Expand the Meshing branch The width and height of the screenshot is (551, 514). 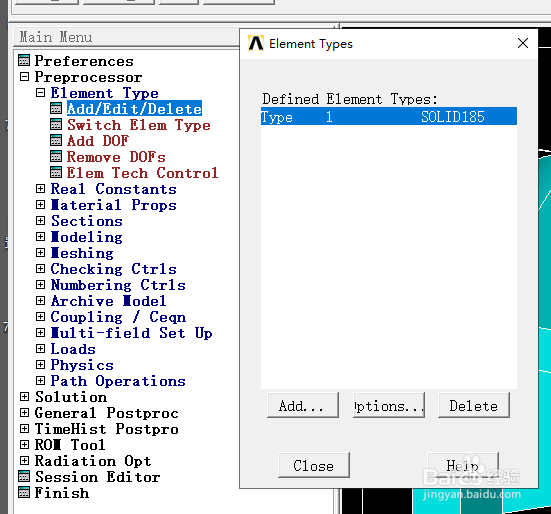click(x=40, y=253)
